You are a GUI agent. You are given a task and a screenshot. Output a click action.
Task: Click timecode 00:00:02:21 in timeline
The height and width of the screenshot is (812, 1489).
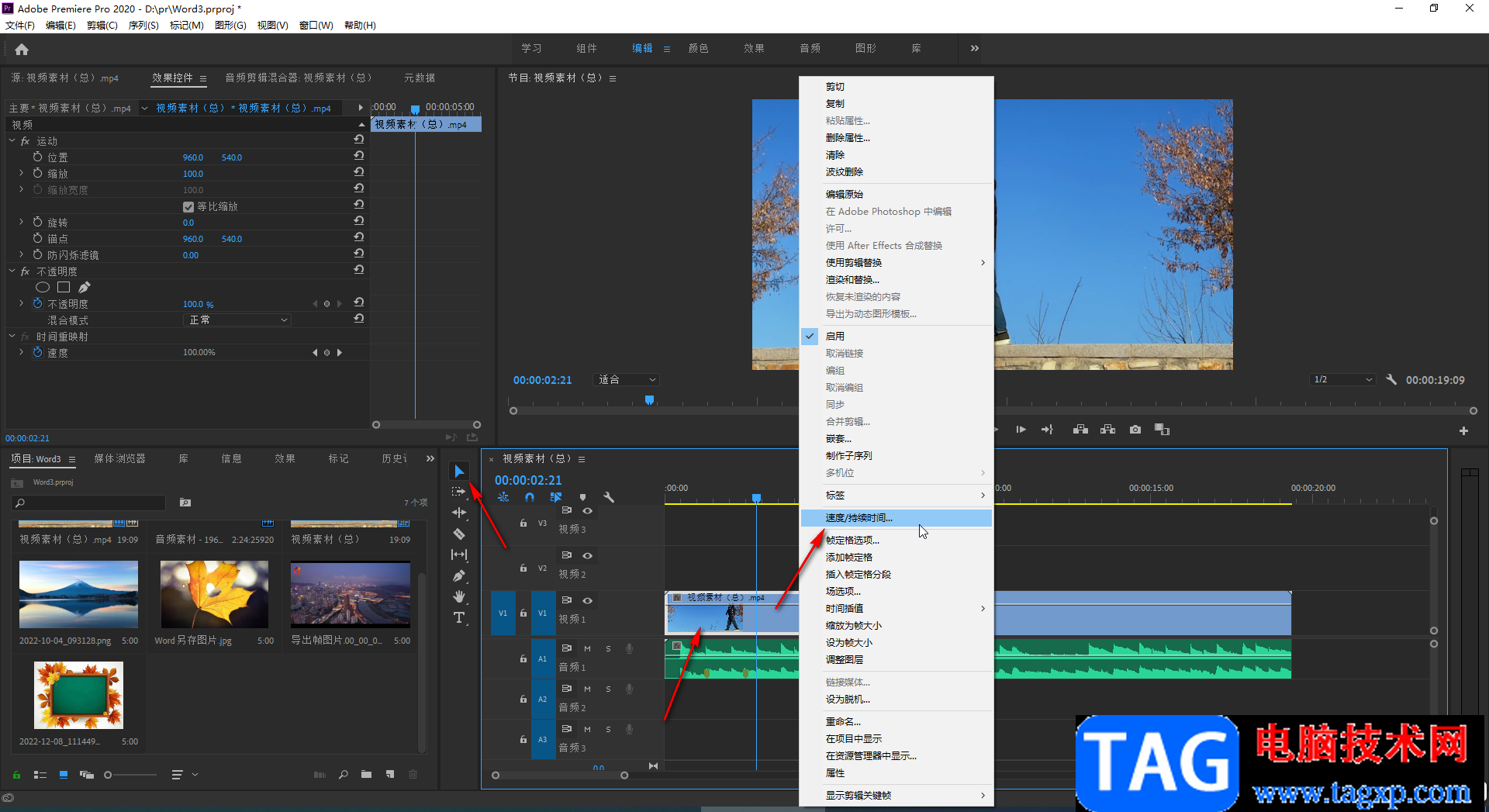528,480
